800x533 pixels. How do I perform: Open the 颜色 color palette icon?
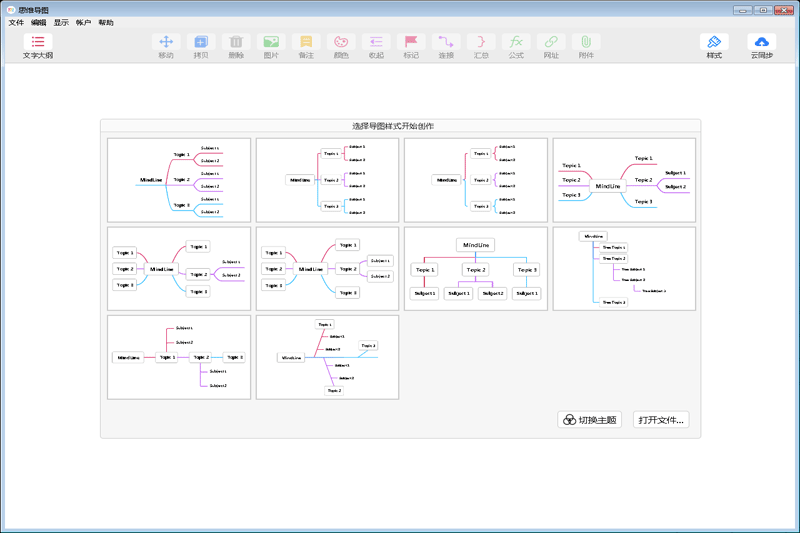(x=340, y=46)
